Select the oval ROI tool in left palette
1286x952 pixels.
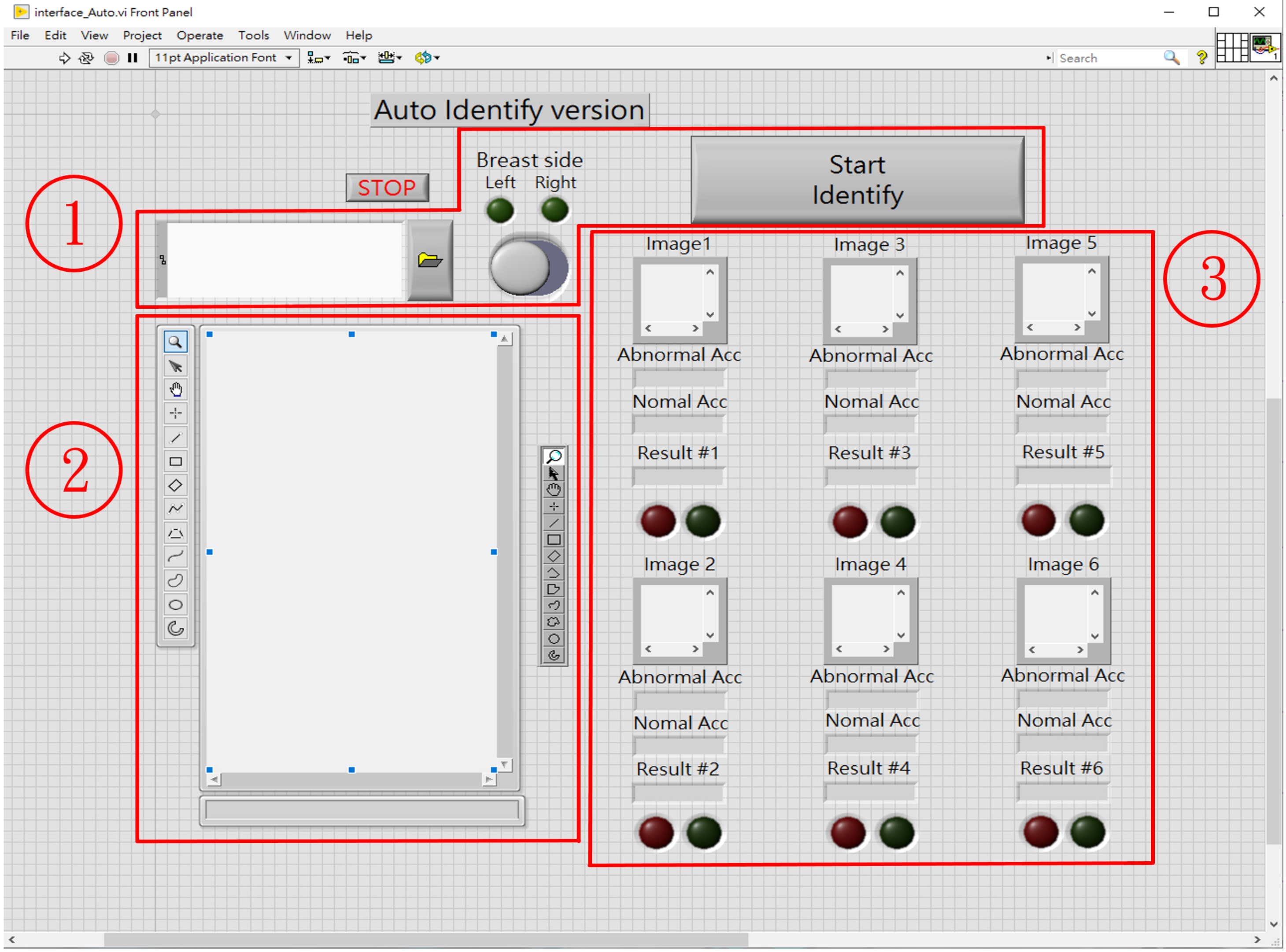(175, 605)
